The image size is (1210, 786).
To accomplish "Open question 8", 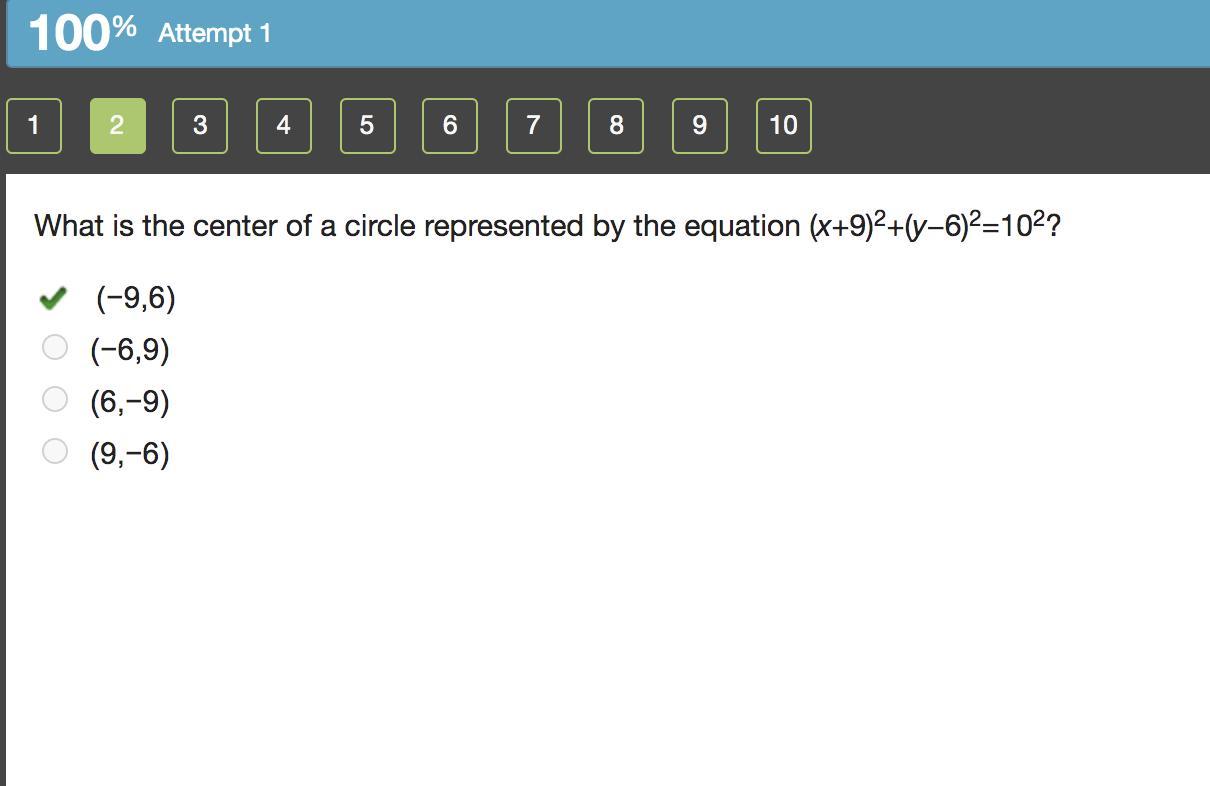I will pyautogui.click(x=616, y=126).
